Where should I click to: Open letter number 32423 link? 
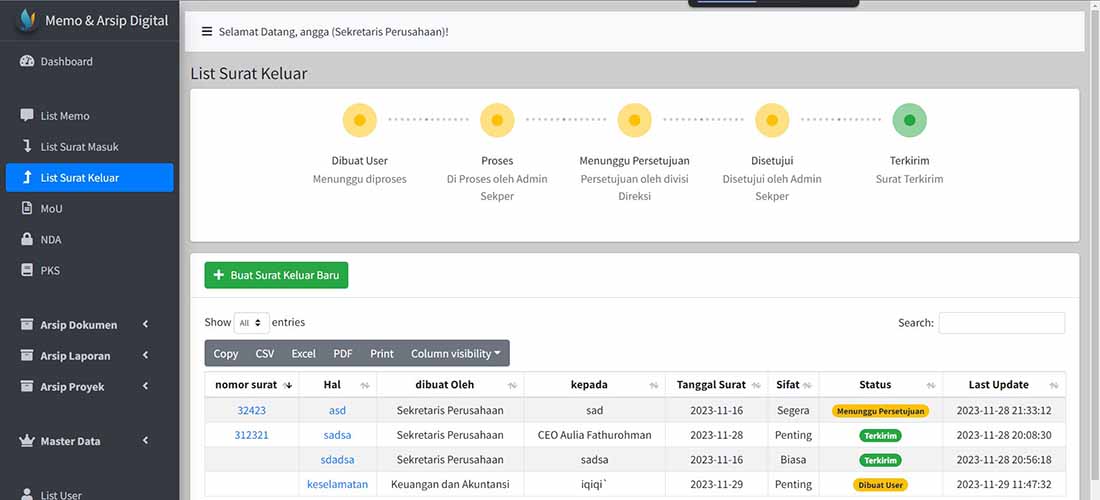coord(251,410)
